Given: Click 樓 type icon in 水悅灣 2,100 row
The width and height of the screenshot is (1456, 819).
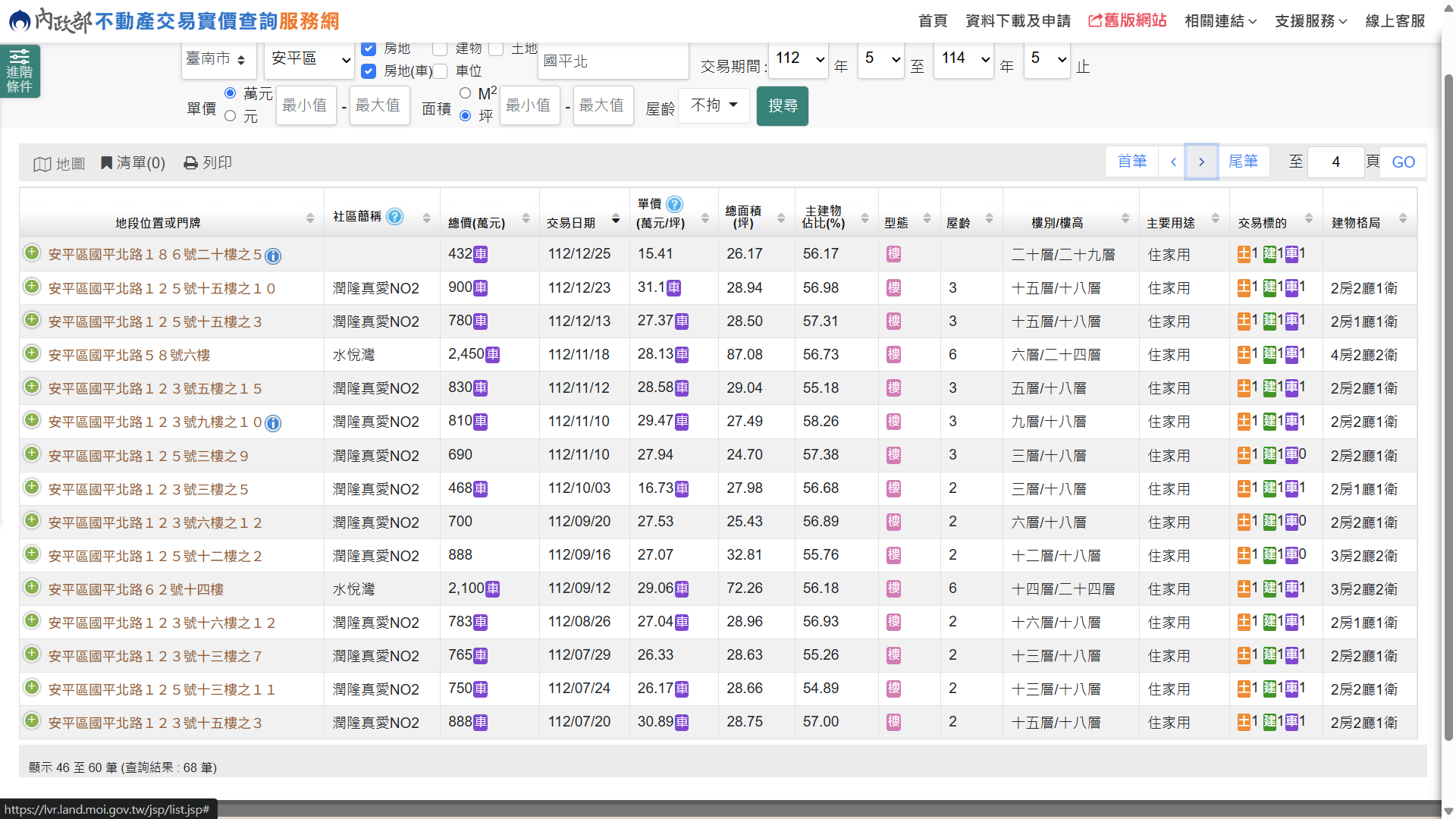Looking at the screenshot, I should [894, 588].
